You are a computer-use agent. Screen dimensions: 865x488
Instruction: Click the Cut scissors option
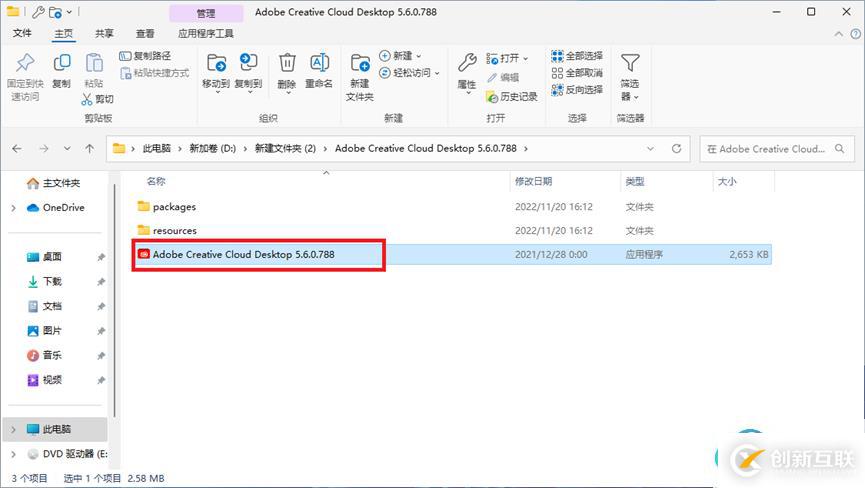(98, 99)
